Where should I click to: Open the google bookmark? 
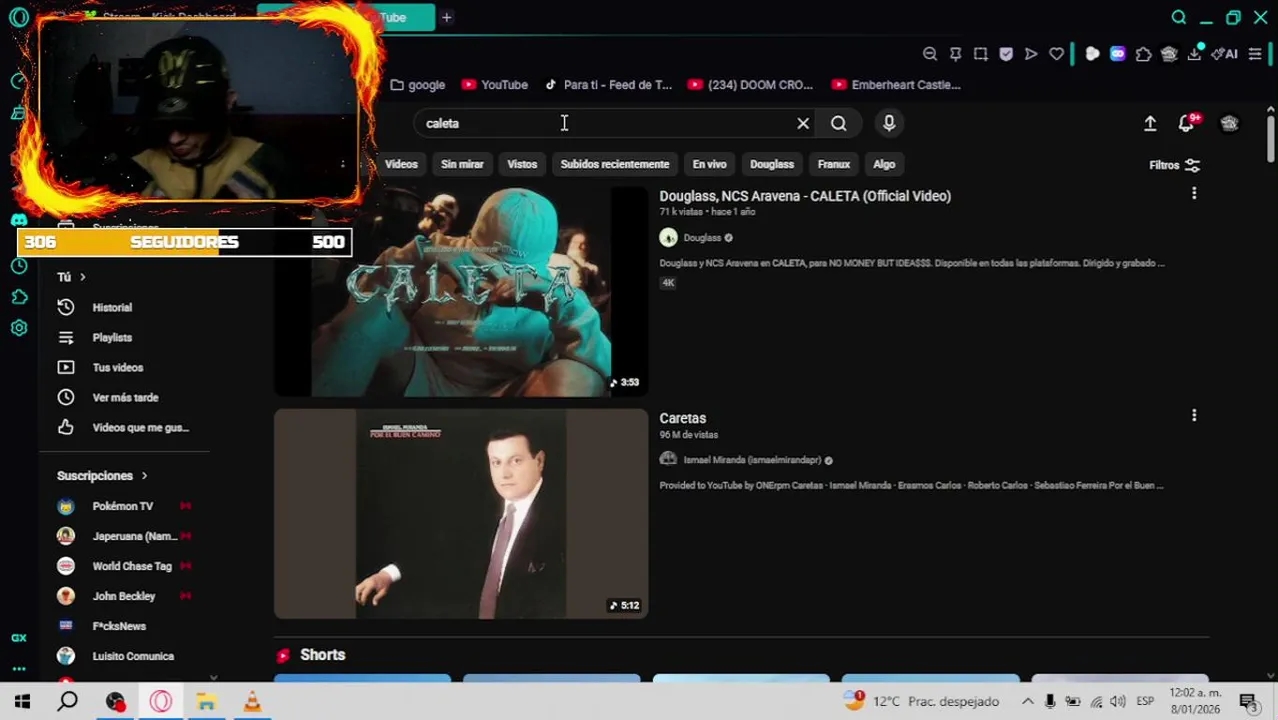pos(417,85)
